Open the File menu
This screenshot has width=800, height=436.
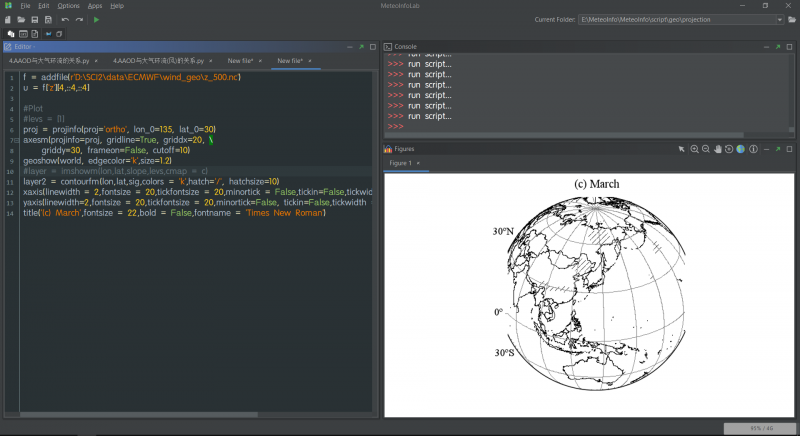click(25, 6)
